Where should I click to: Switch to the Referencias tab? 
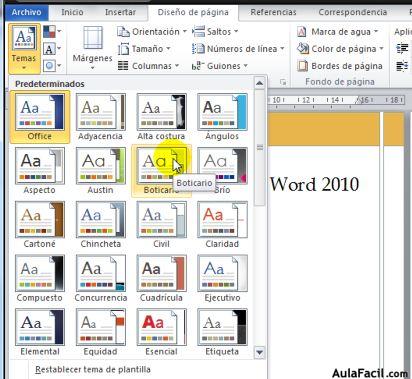[x=273, y=12]
